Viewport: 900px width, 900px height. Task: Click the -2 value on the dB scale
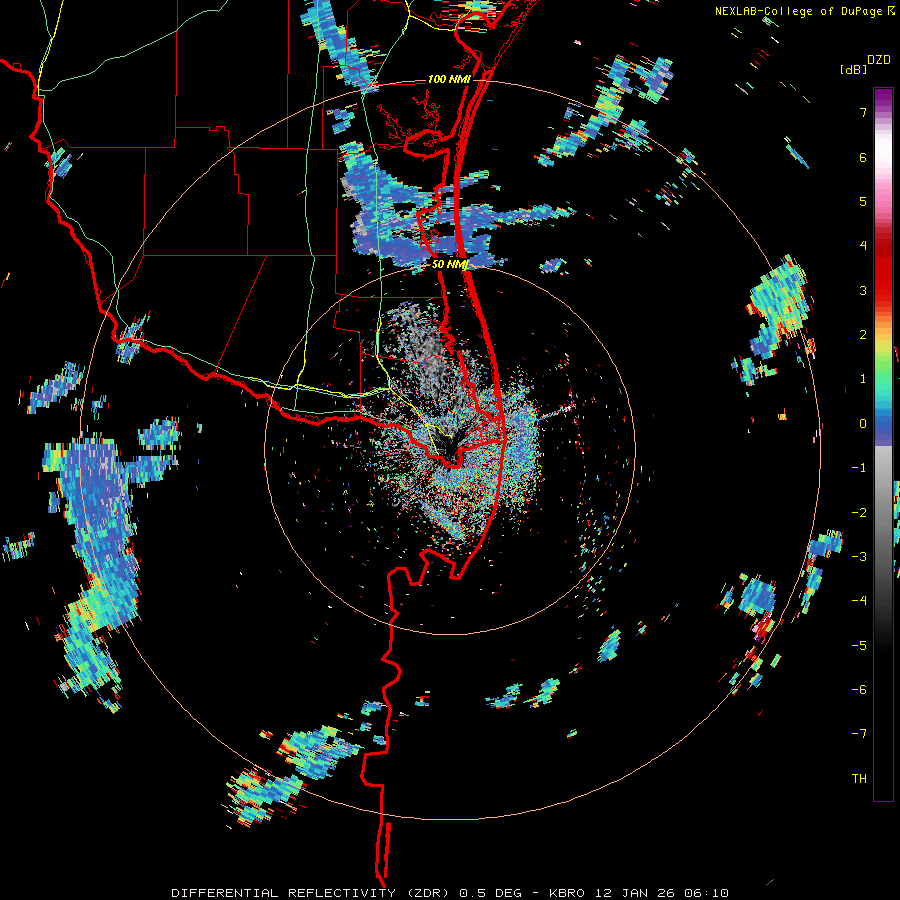coord(859,512)
